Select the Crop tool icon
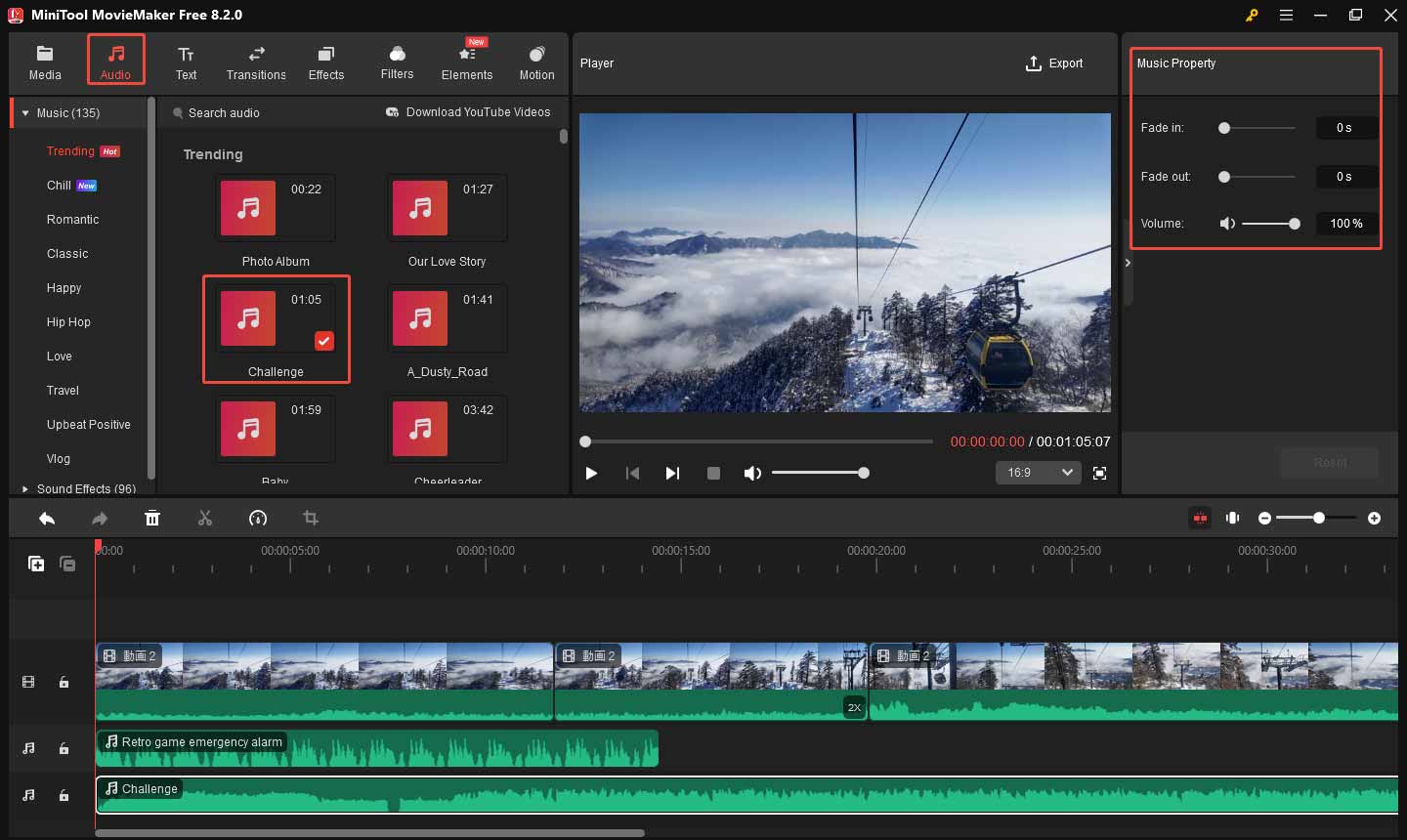This screenshot has height=840, width=1407. 311,519
